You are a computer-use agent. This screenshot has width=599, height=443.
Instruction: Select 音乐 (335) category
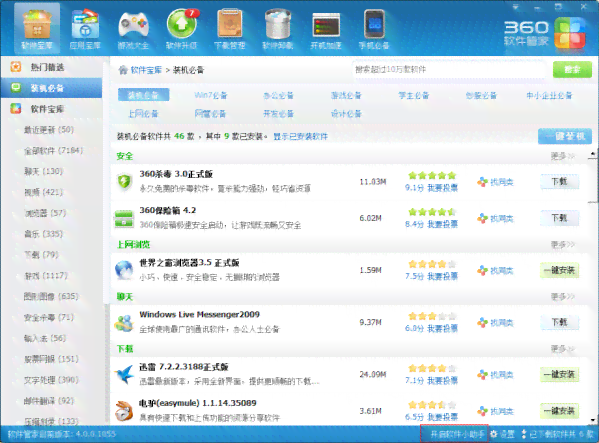pos(44,234)
